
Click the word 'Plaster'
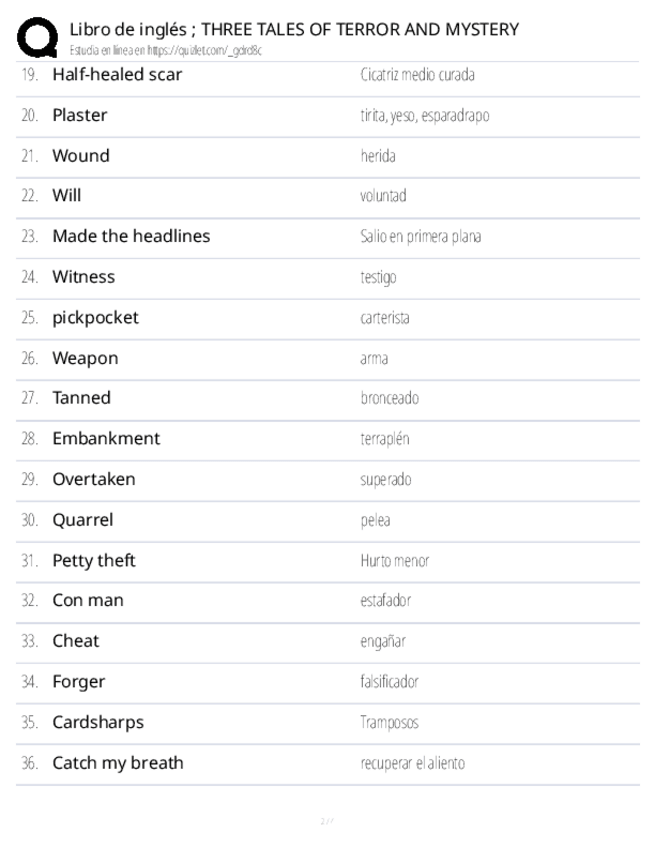[x=80, y=115]
